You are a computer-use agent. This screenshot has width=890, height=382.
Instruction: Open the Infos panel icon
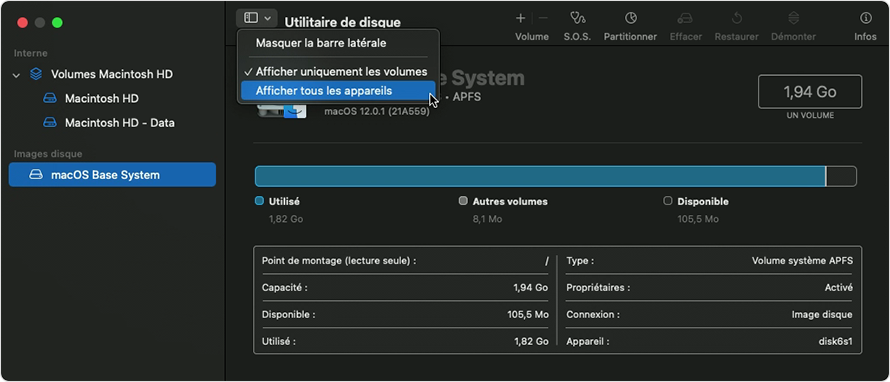point(866,18)
